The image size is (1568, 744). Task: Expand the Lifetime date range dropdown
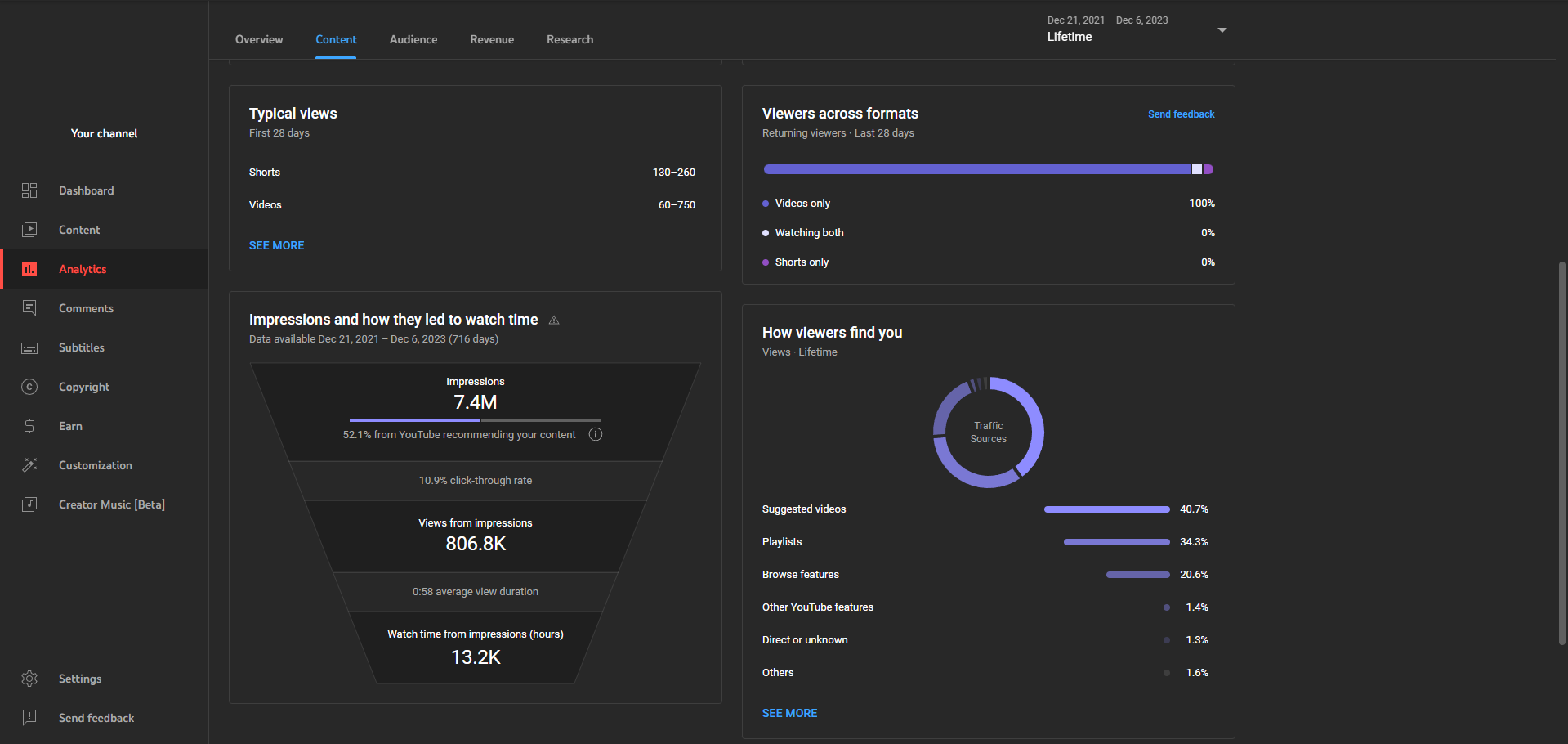1222,30
